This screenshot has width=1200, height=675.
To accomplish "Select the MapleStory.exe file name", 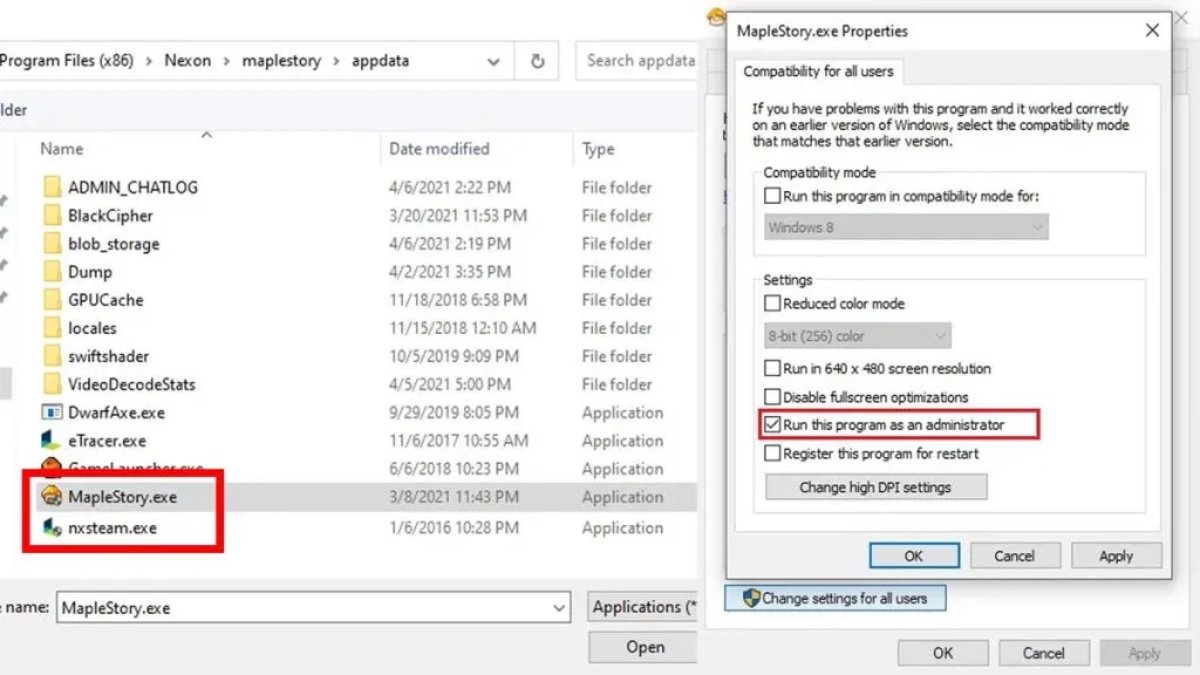I will click(x=122, y=497).
